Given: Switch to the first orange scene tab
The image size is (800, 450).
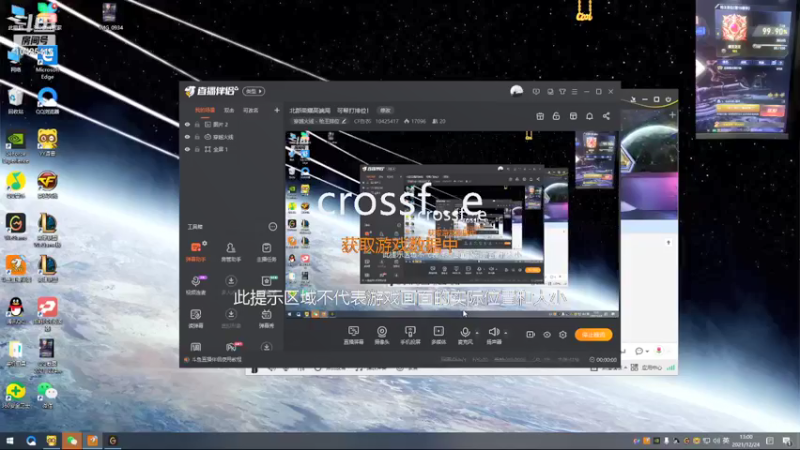Looking at the screenshot, I should point(205,110).
